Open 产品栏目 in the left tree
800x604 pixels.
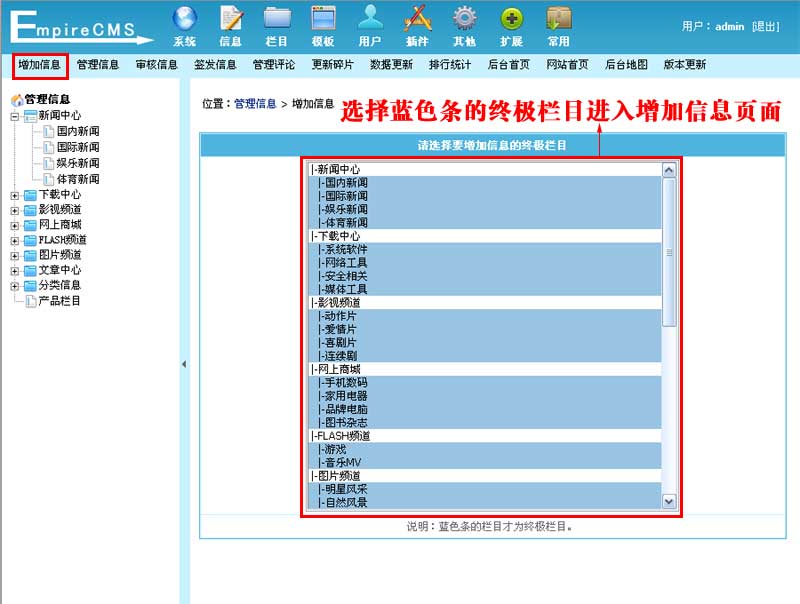[x=58, y=301]
